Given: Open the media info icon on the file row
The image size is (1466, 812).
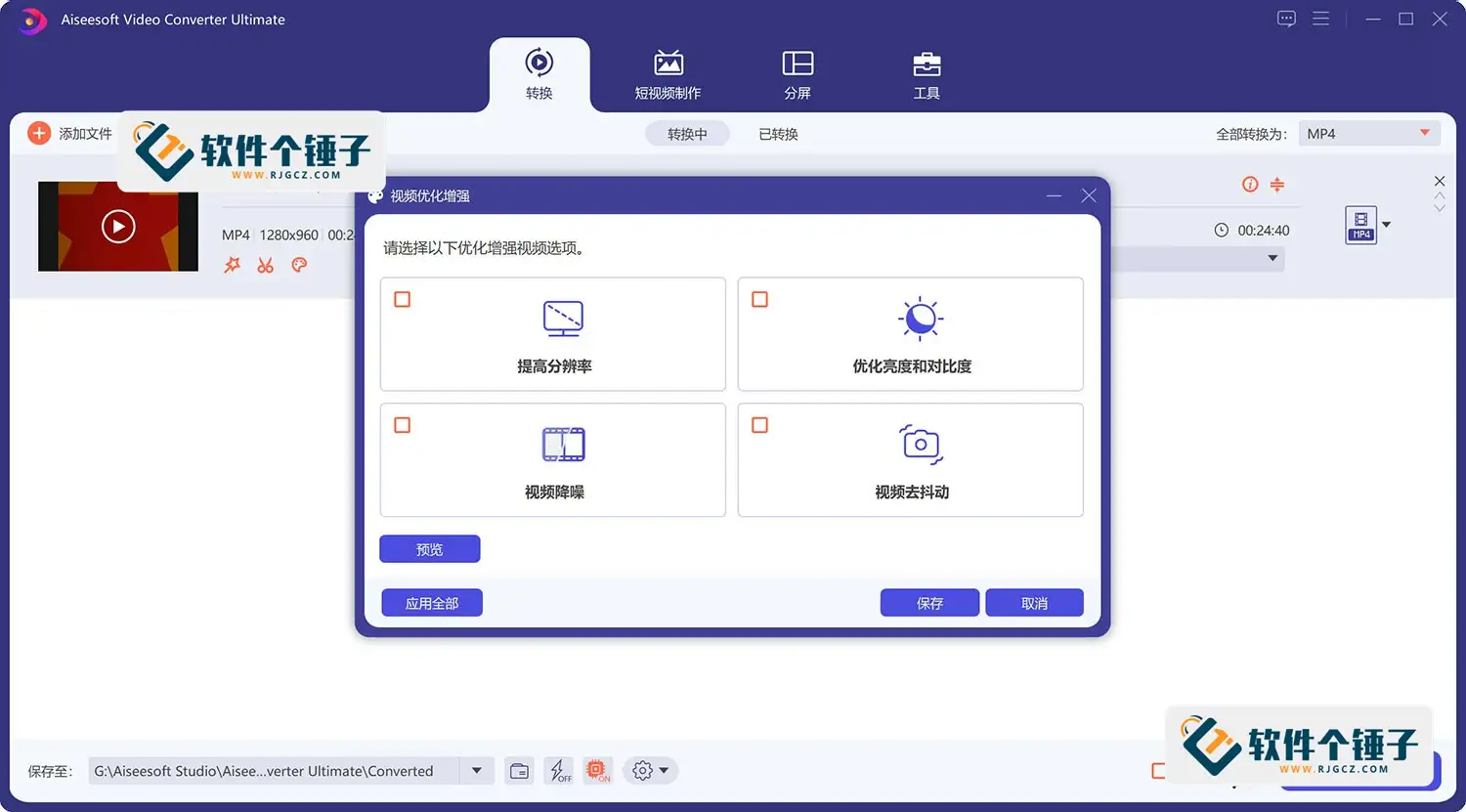Looking at the screenshot, I should tap(1249, 184).
